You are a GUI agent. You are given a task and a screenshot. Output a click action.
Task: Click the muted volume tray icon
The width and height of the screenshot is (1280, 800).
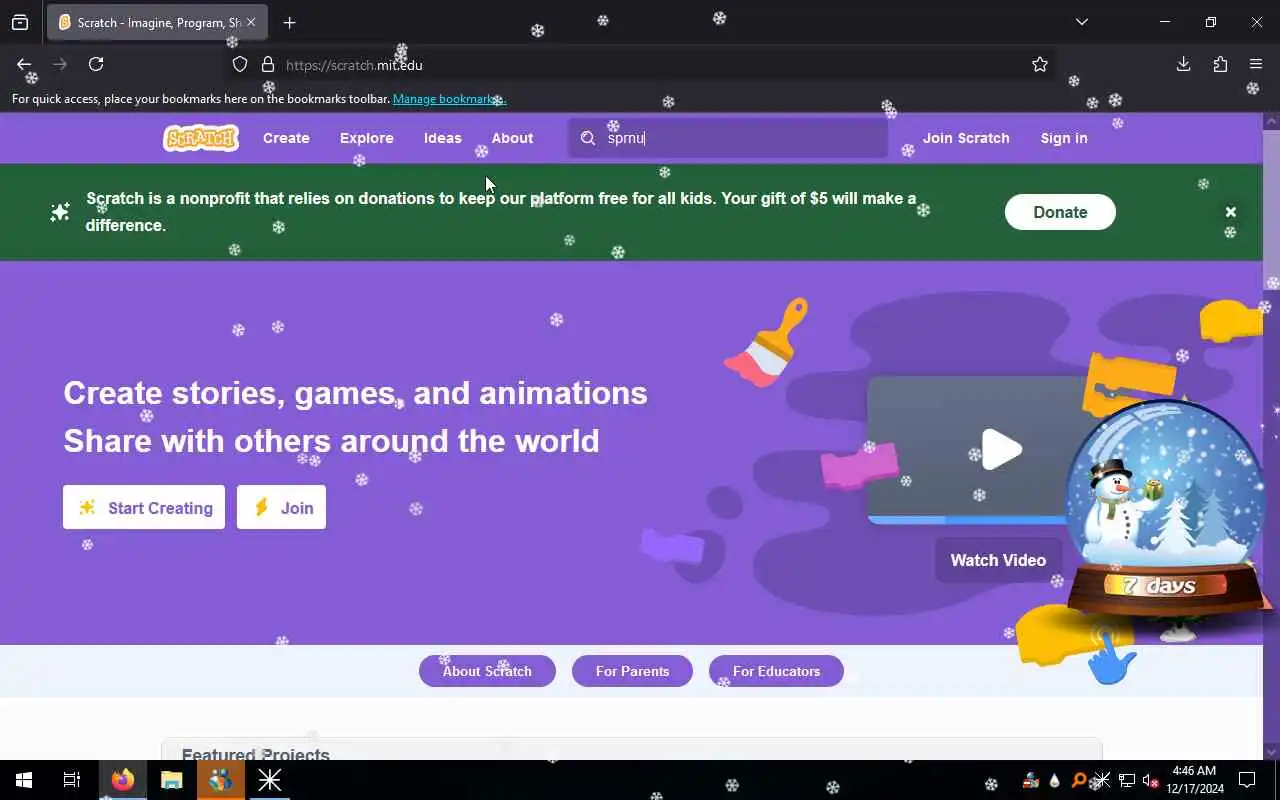(x=1150, y=781)
